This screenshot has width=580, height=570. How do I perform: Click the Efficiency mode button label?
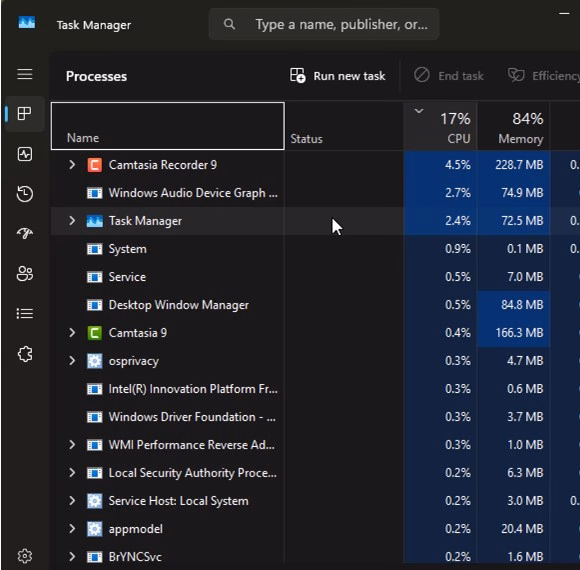pyautogui.click(x=556, y=76)
